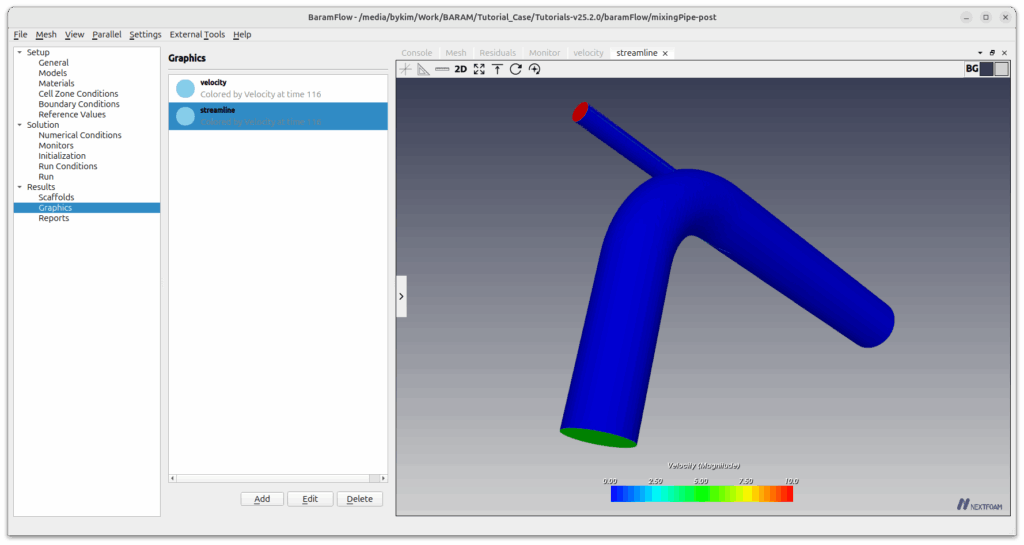Select the dark background color swatch

[986, 69]
